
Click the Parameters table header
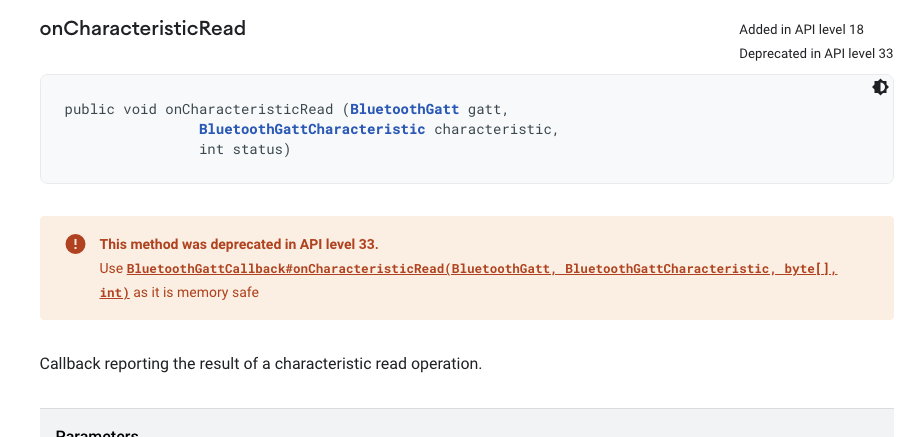click(97, 433)
